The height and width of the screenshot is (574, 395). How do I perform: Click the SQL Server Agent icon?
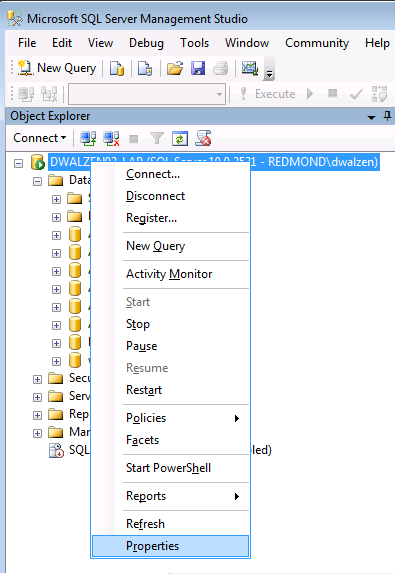[x=56, y=451]
